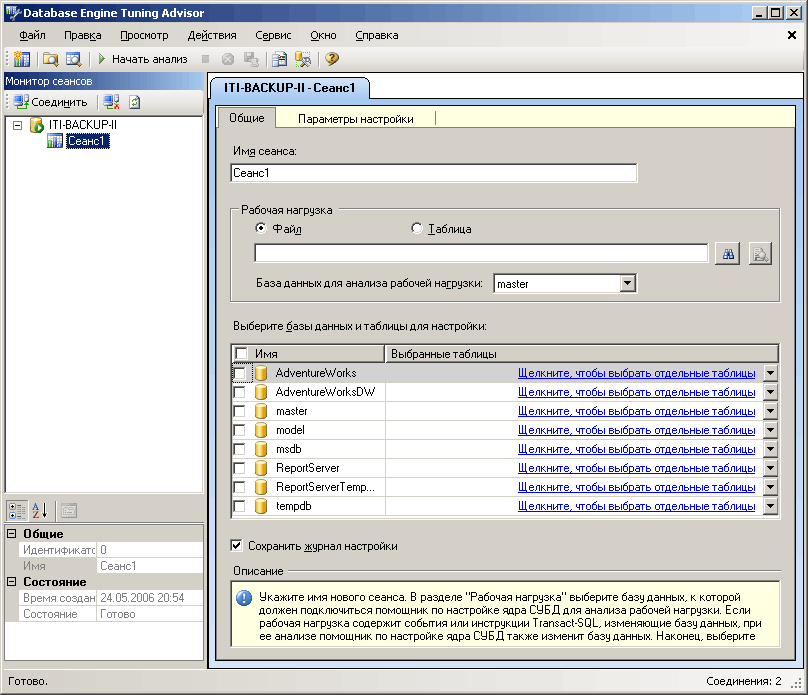Open the Действия menu
808x695 pixels.
pos(211,35)
